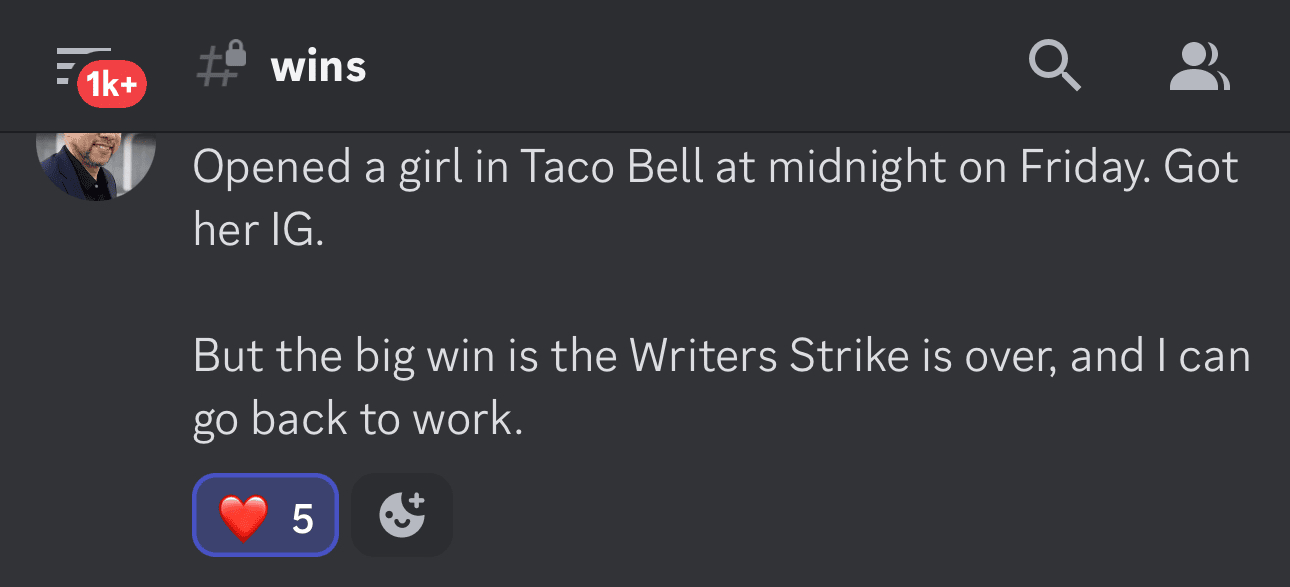Viewport: 1290px width, 587px height.
Task: Click the locked channel hash icon
Action: [x=220, y=66]
